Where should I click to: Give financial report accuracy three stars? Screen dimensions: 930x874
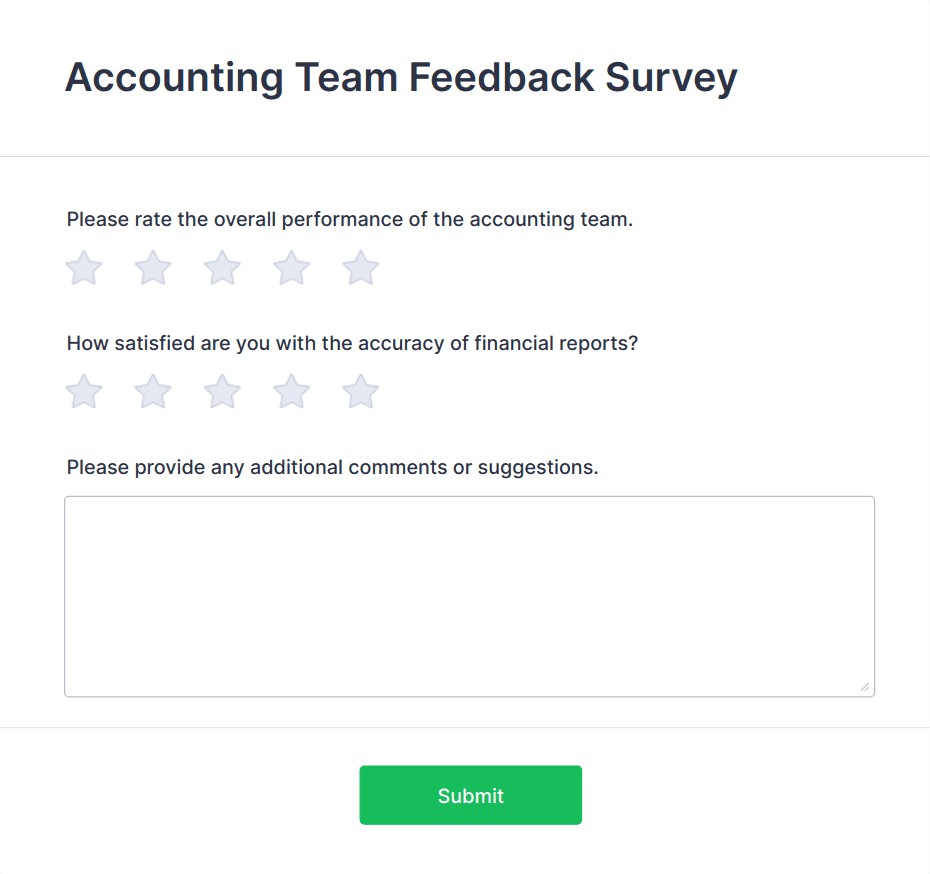(x=222, y=392)
